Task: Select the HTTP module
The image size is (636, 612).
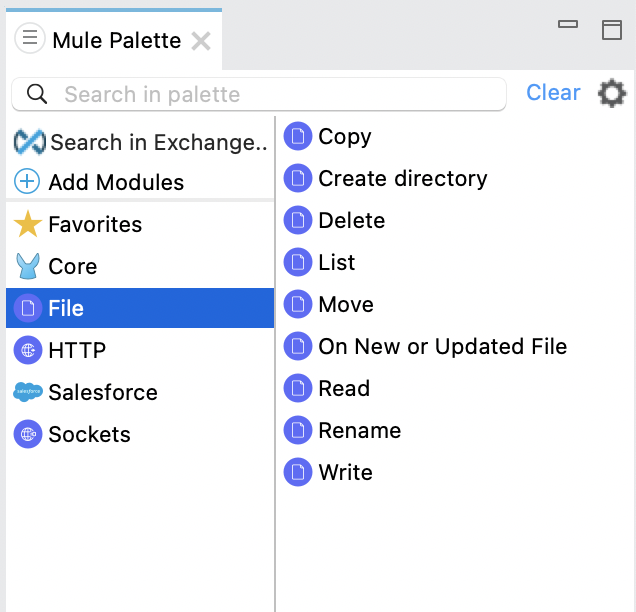Action: [x=140, y=350]
